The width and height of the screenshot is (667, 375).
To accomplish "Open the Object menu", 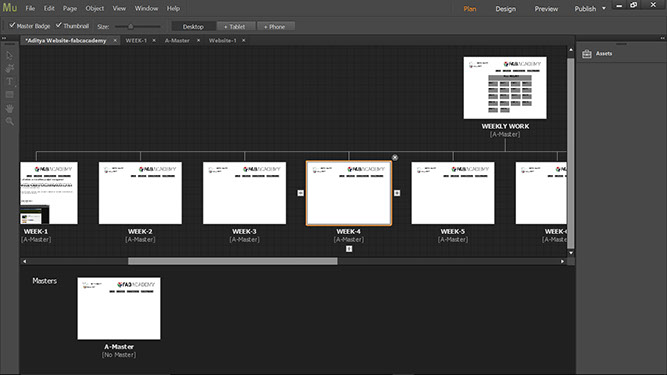I will (94, 9).
